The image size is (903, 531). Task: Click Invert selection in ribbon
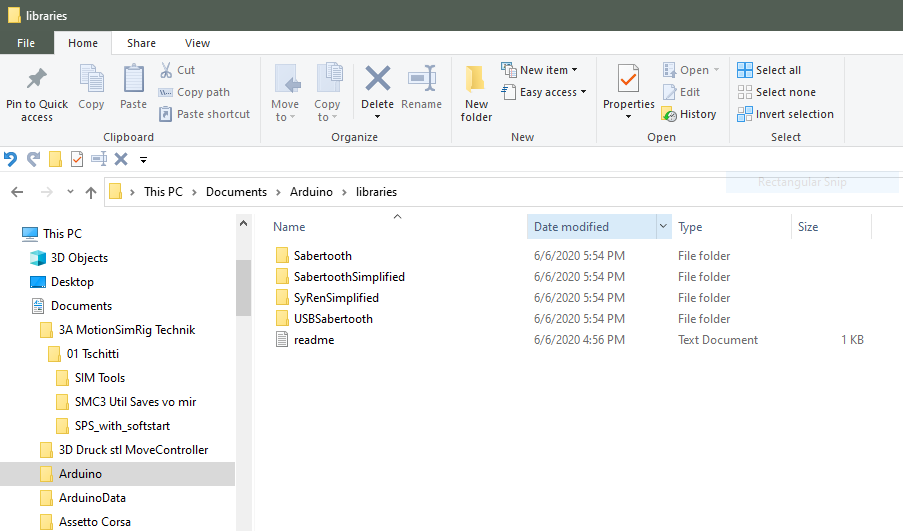coord(786,114)
